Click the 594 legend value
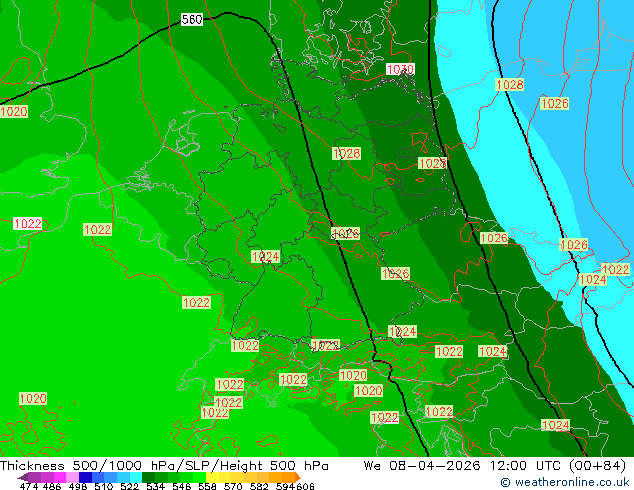Viewport: 634px width, 490px height. (285, 486)
